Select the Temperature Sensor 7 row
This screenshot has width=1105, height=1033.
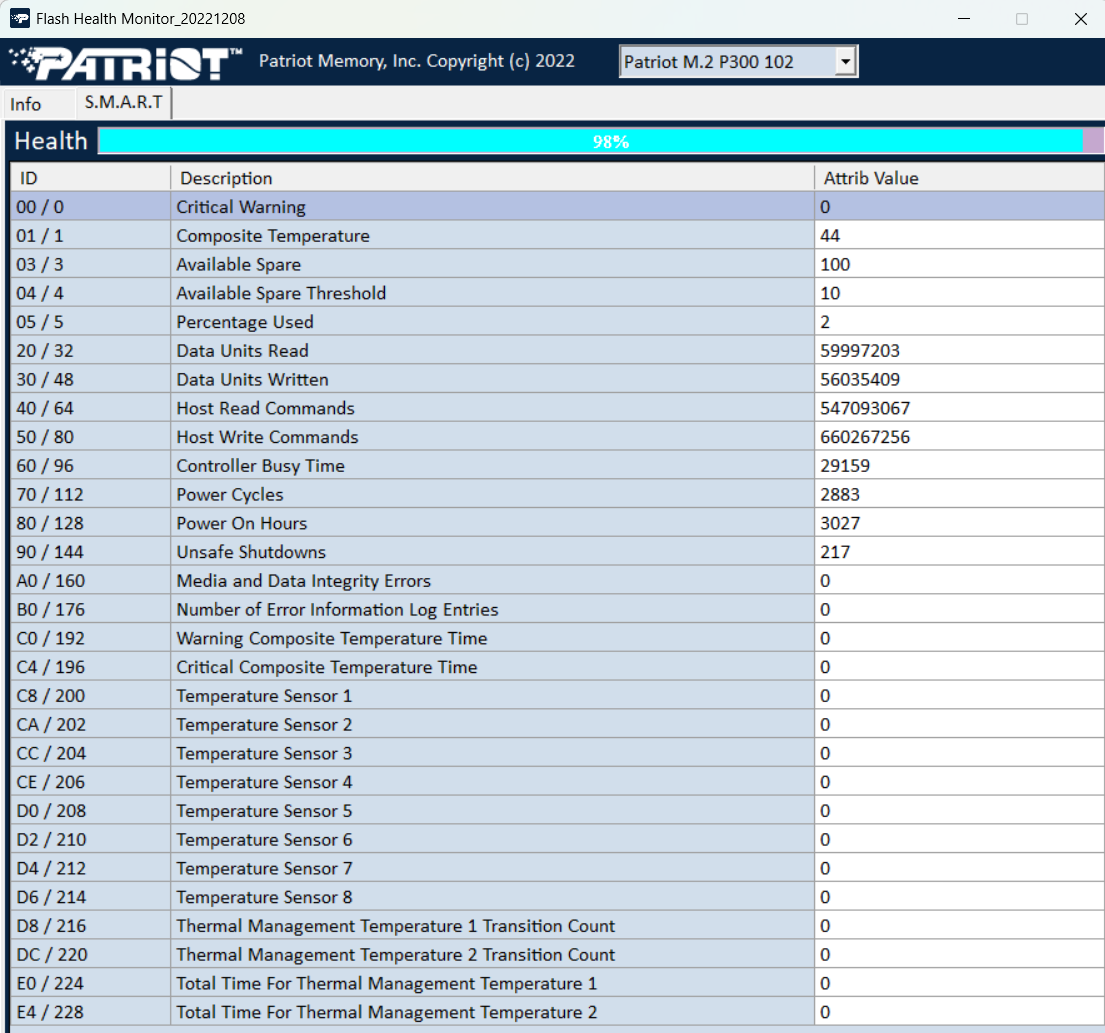(557, 868)
